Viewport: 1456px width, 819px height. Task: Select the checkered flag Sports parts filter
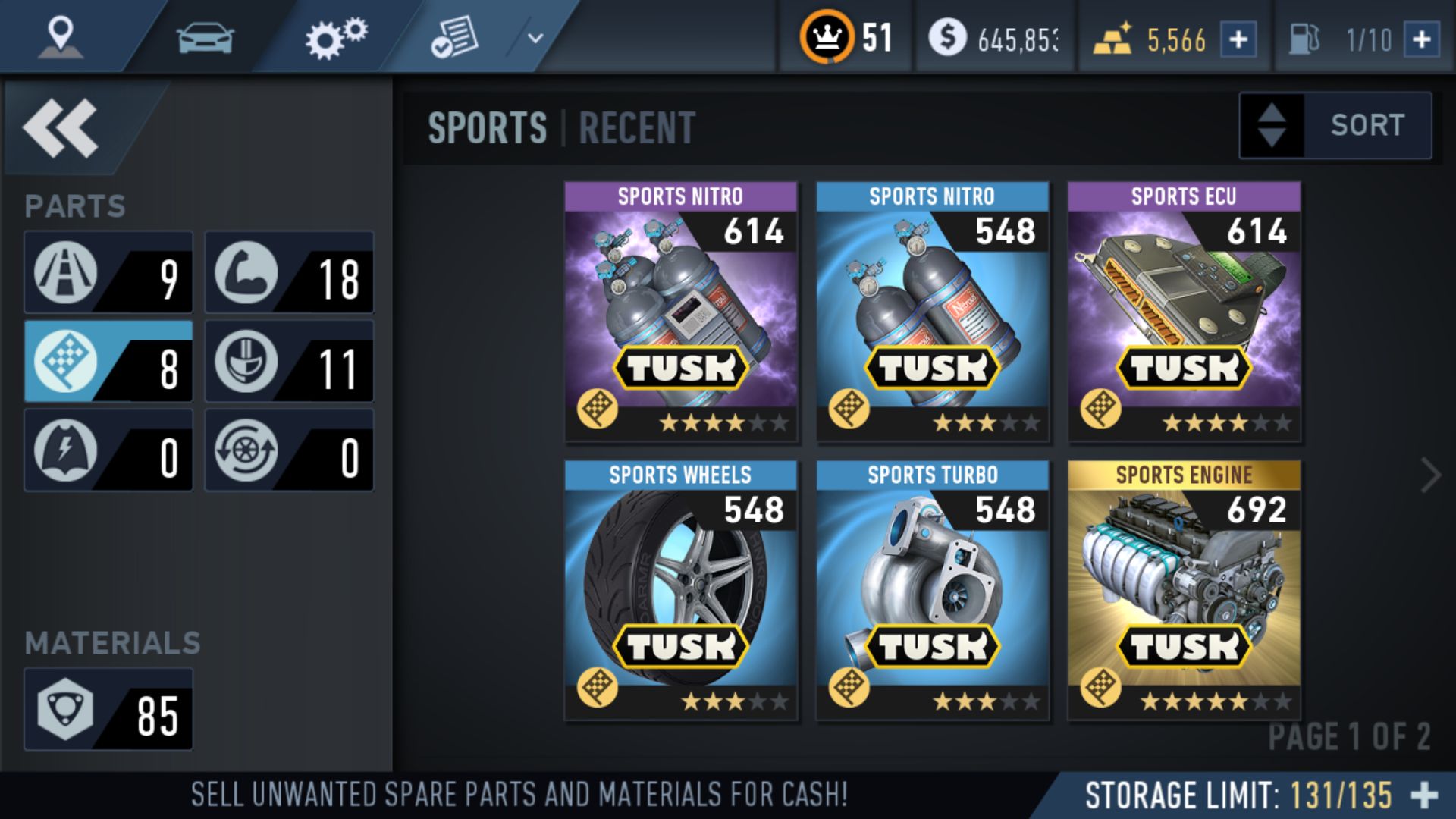pyautogui.click(x=108, y=362)
